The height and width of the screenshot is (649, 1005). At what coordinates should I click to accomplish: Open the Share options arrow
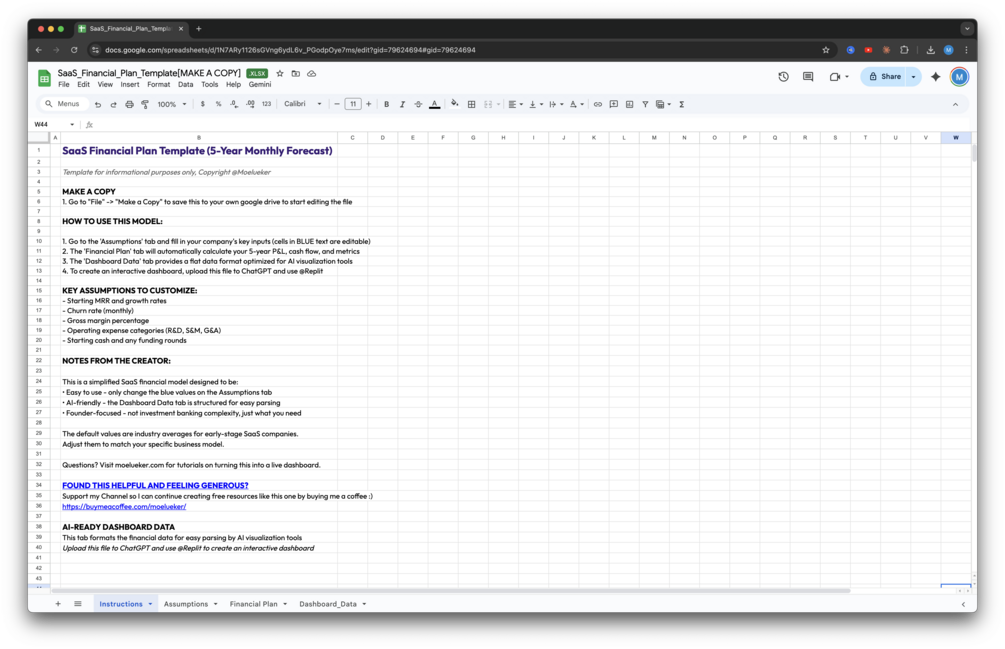click(913, 77)
